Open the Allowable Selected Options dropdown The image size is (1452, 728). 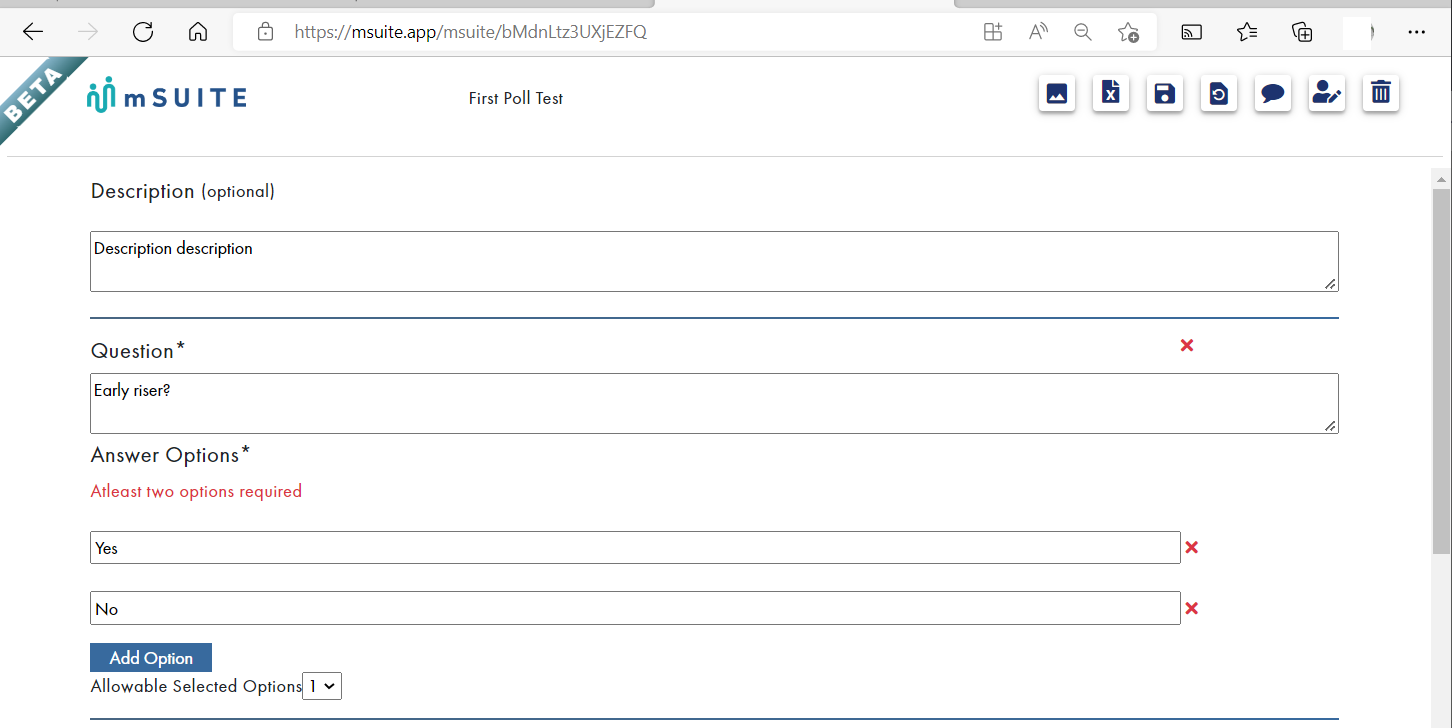pos(321,686)
